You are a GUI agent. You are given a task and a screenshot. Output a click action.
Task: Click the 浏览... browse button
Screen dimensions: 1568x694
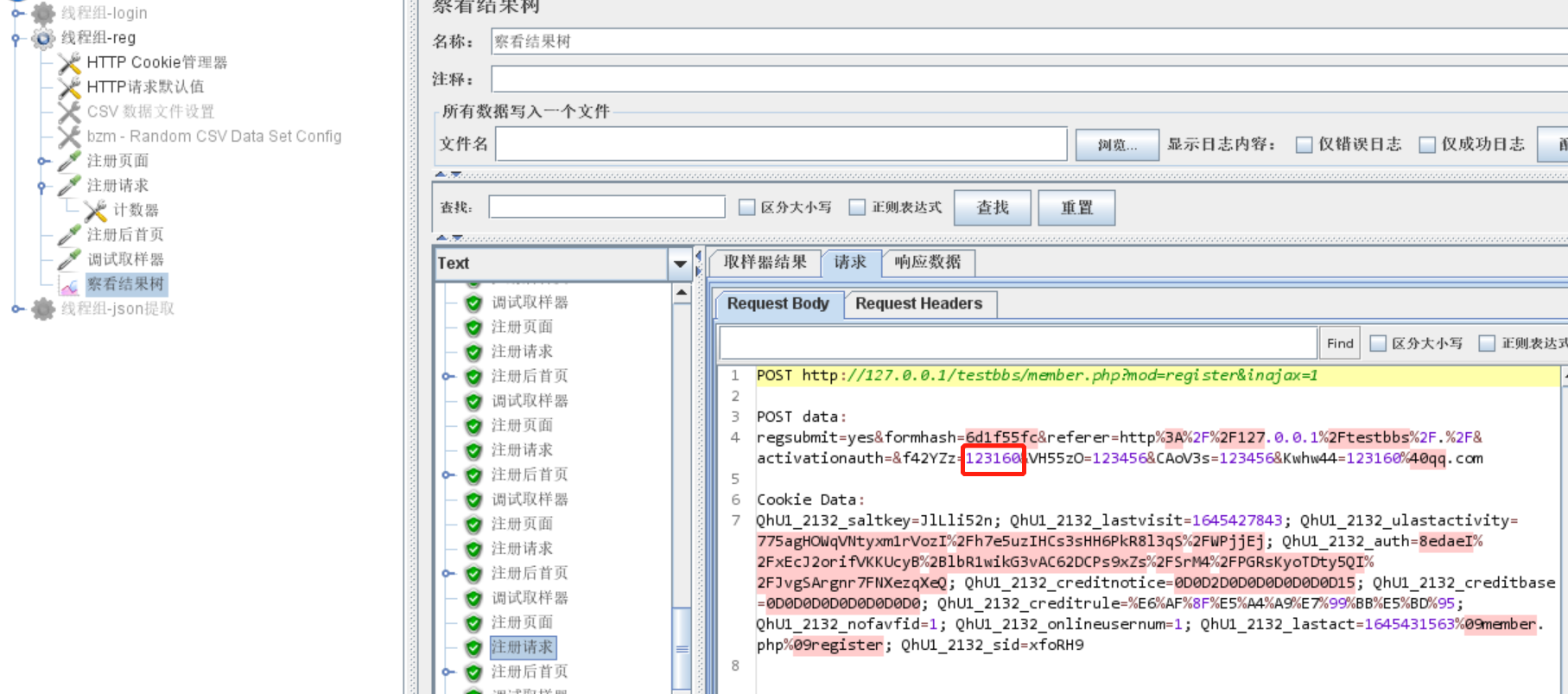tap(1117, 145)
